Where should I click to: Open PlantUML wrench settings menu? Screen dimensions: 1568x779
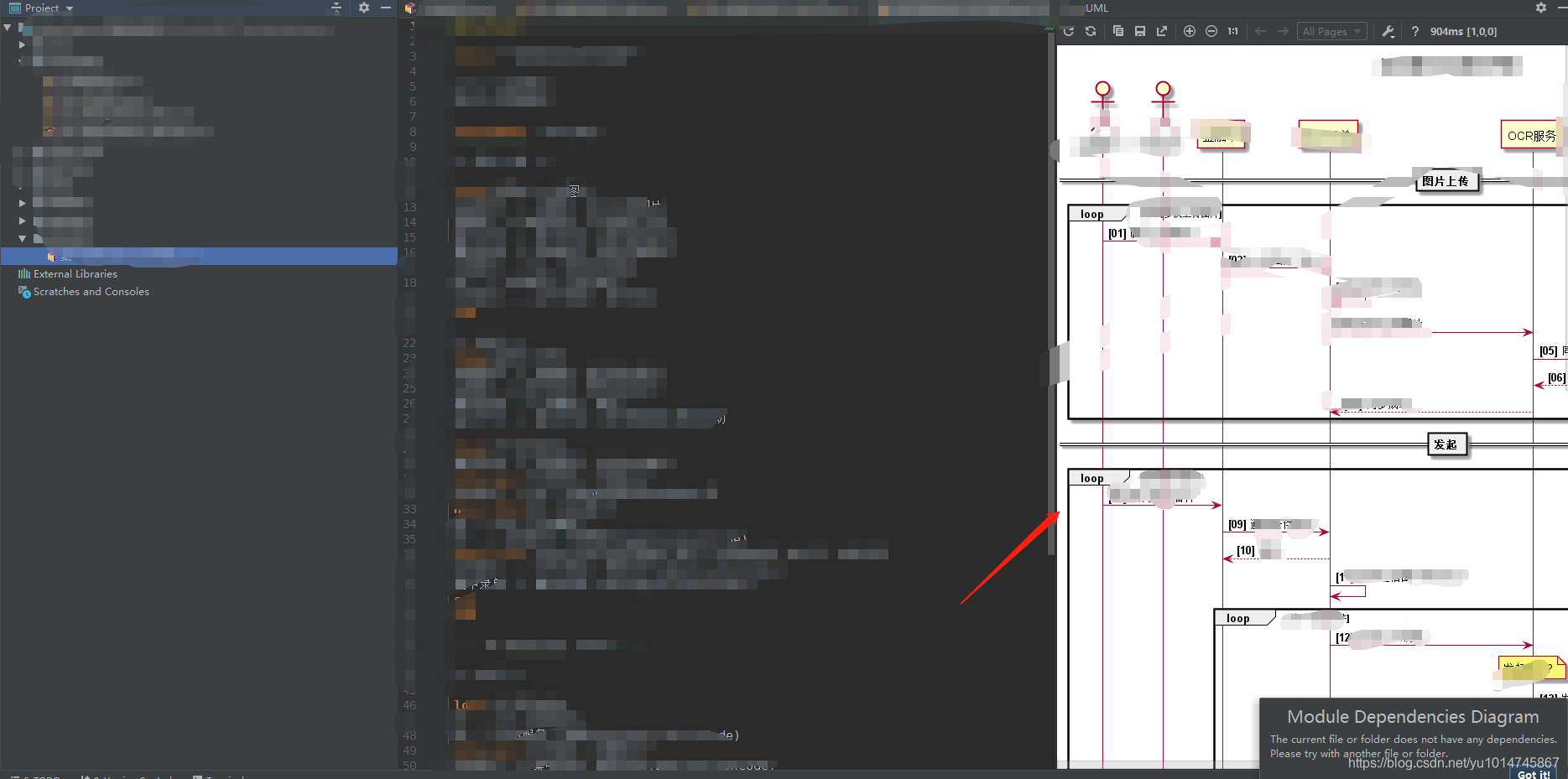coord(1388,31)
